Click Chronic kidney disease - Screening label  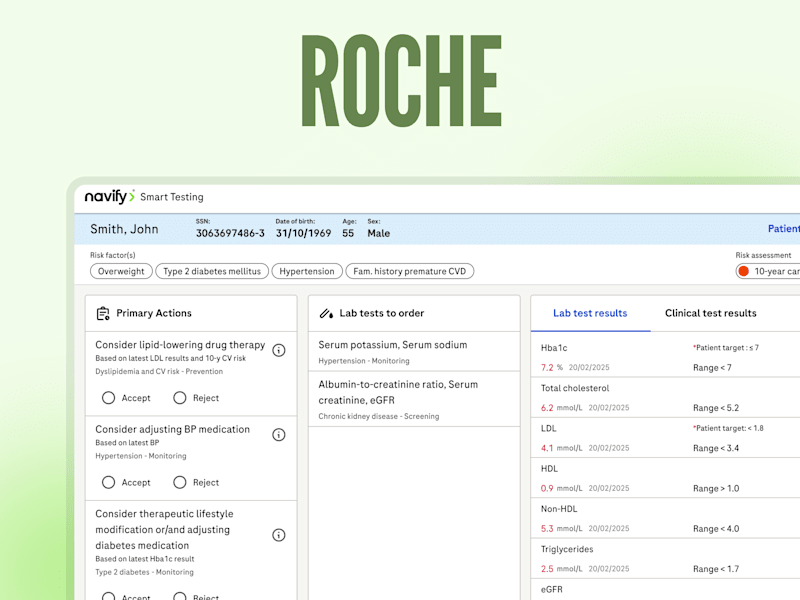point(379,416)
